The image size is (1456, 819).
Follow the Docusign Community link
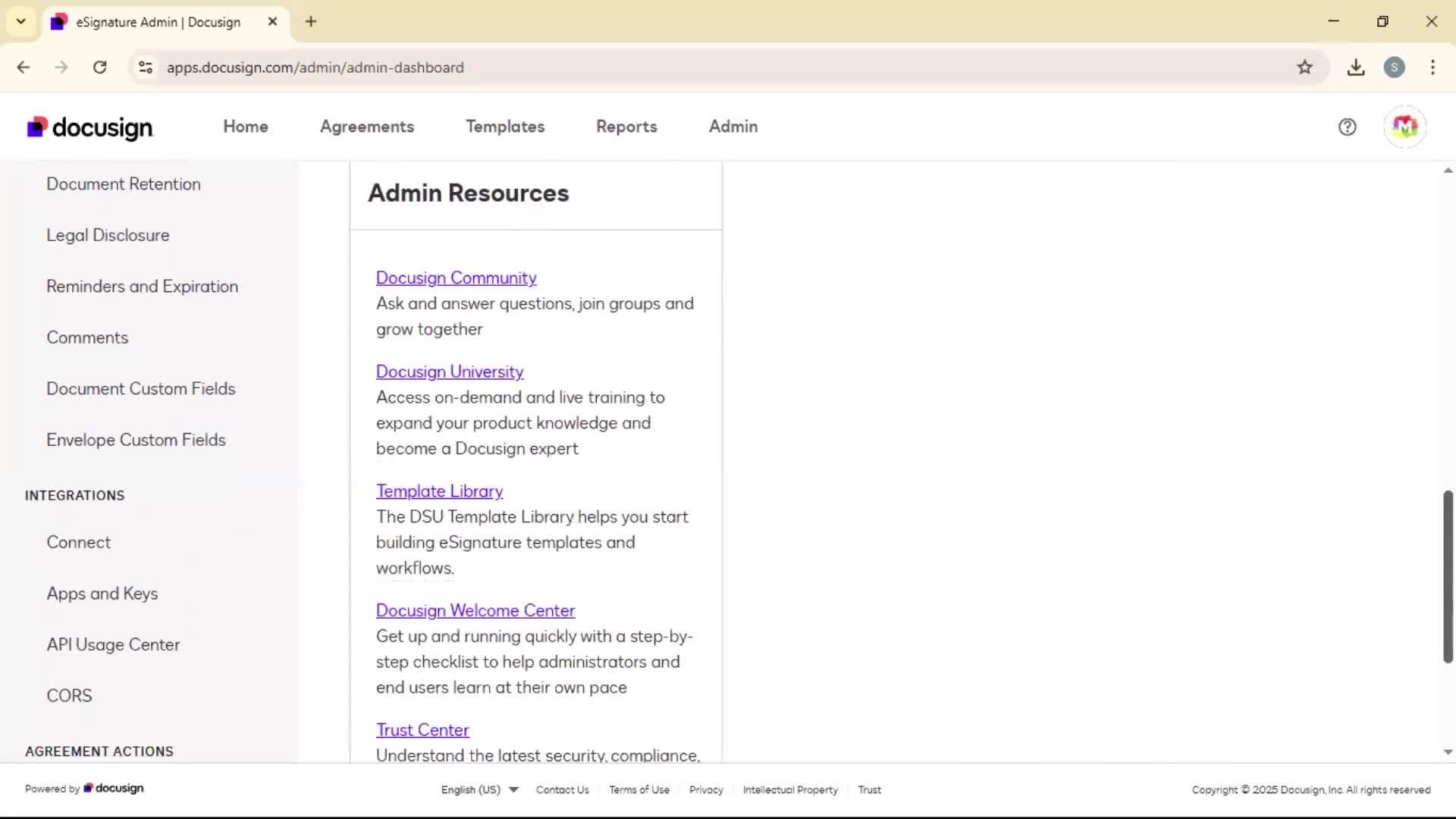[457, 278]
